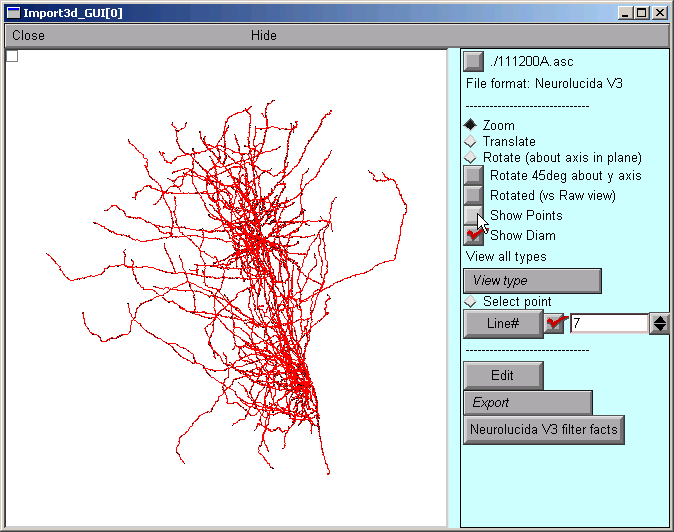Open Neurolucida V3 filter facts
The image size is (674, 532).
[x=544, y=430]
